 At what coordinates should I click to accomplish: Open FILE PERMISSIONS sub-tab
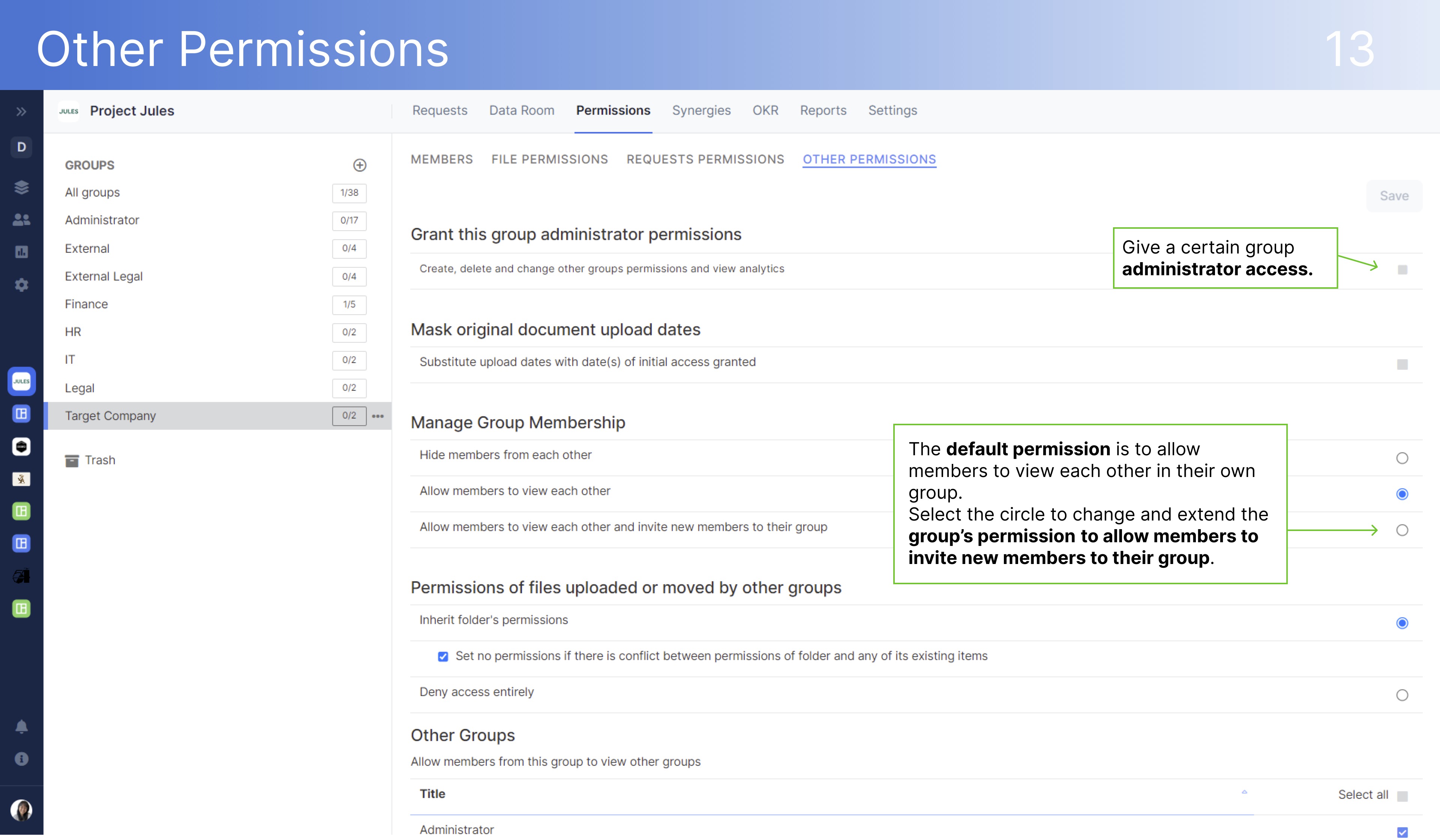549,159
